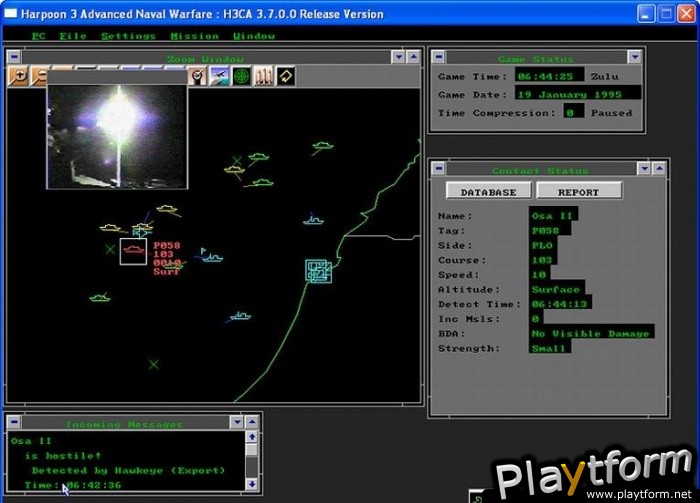Select the lone green ship contact
The height and width of the screenshot is (503, 700).
pos(100,297)
